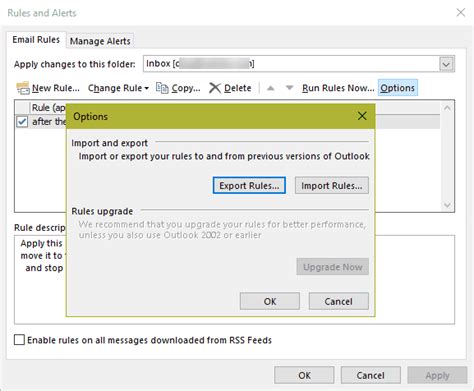Screen dimensions: 474x391
Task: Click rules list scrollbar down arrow
Action: (447, 205)
